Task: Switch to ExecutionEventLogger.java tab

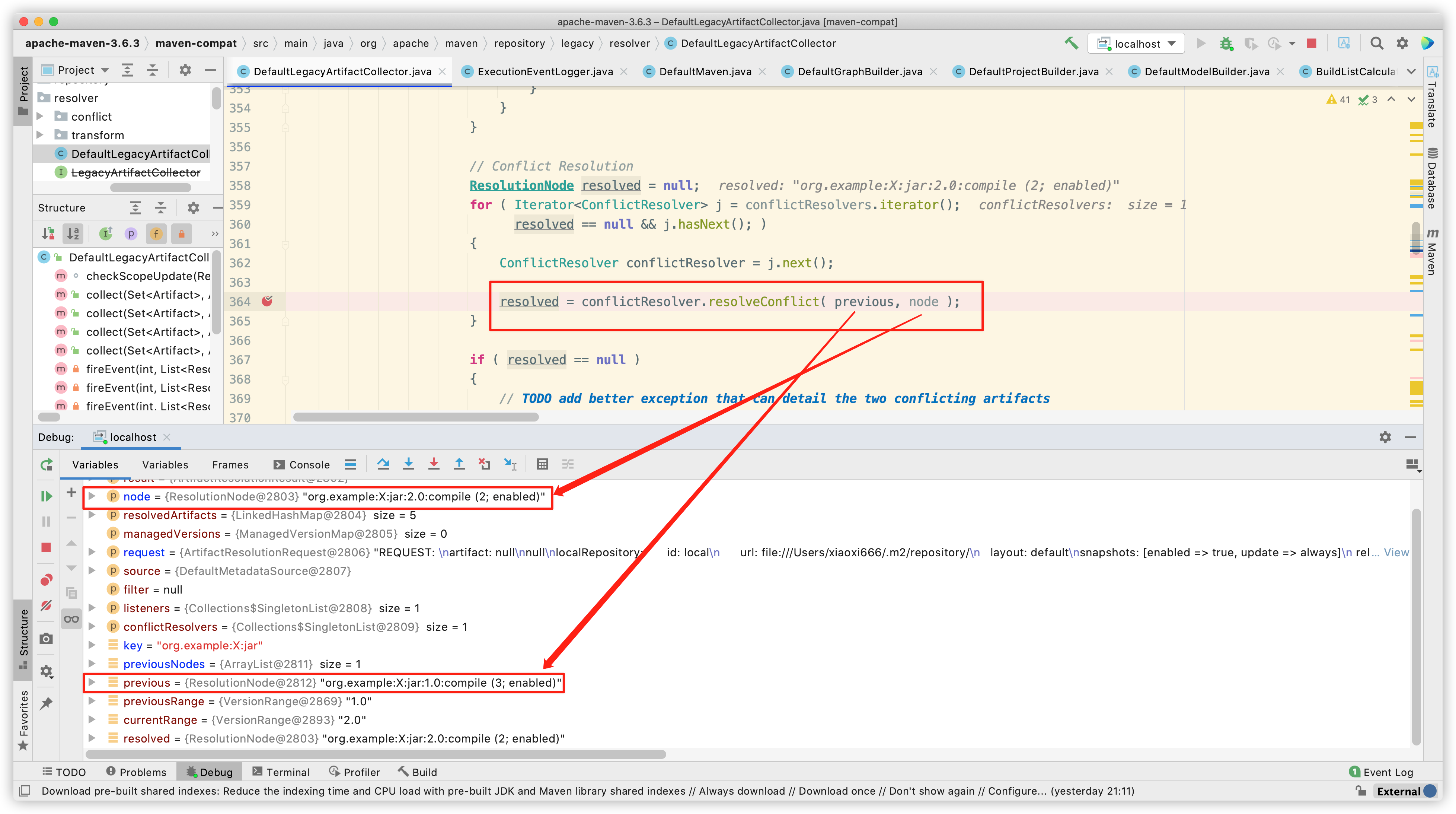Action: click(x=544, y=71)
